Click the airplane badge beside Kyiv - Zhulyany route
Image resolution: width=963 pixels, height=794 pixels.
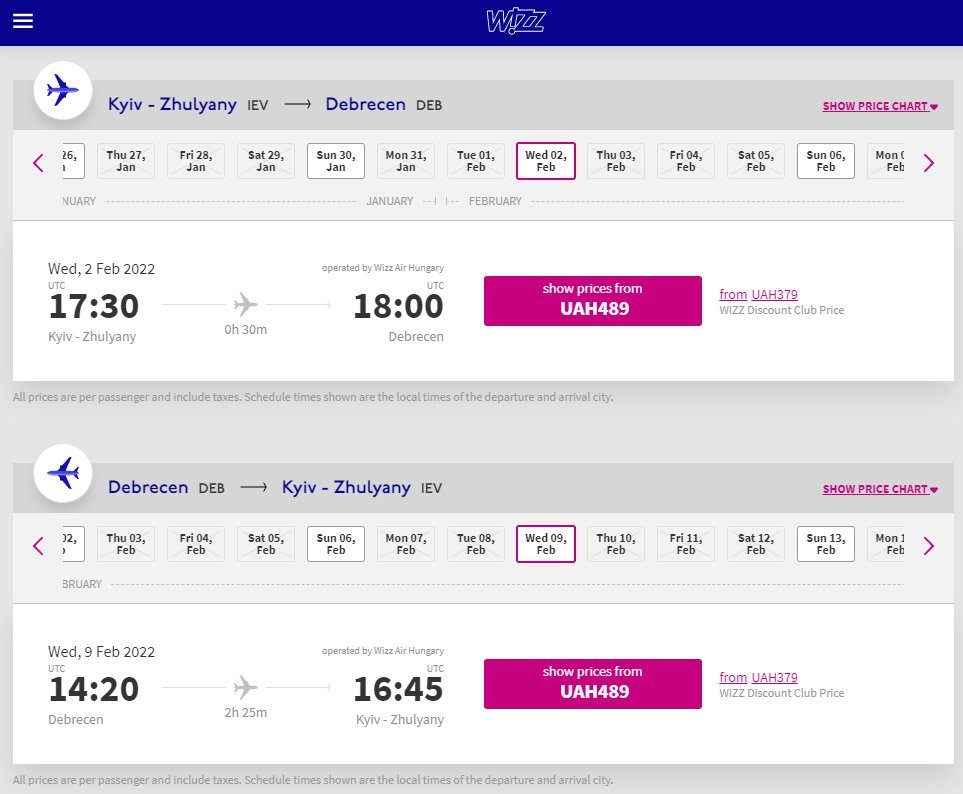point(62,90)
